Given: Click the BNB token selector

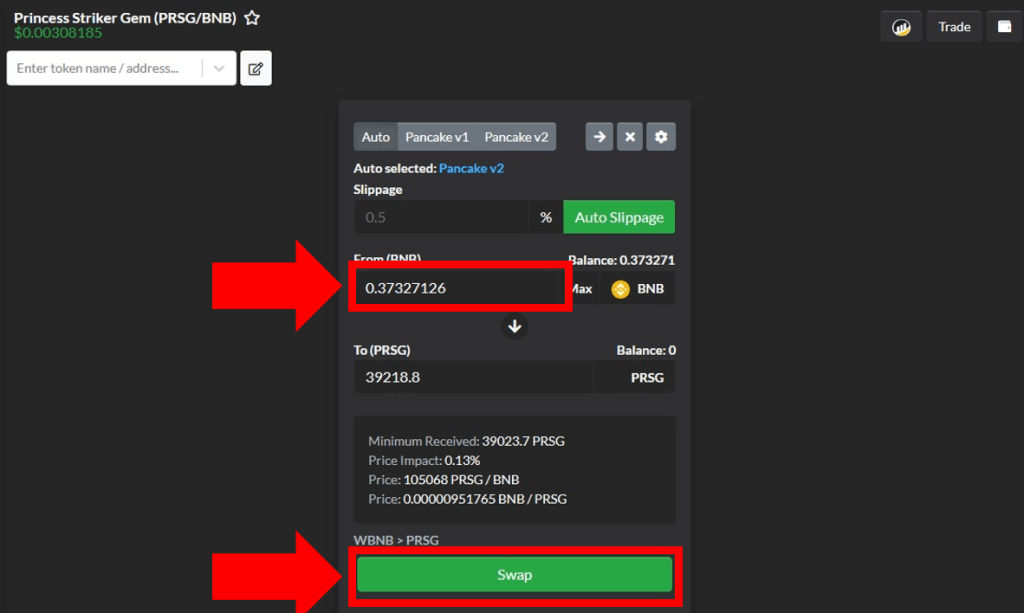Looking at the screenshot, I should pyautogui.click(x=637, y=289).
